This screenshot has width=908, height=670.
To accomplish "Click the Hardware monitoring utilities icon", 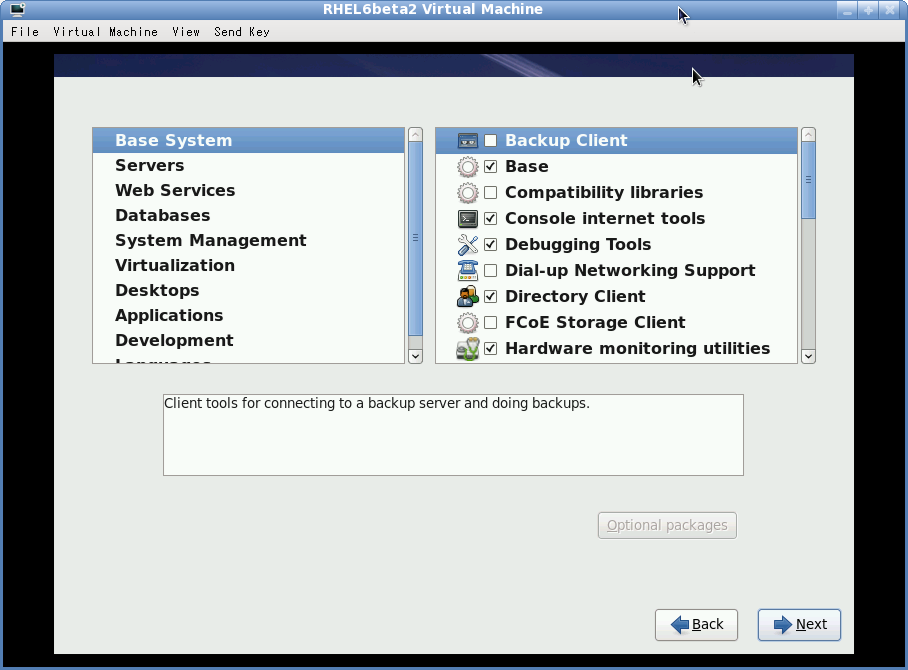I will coord(467,349).
